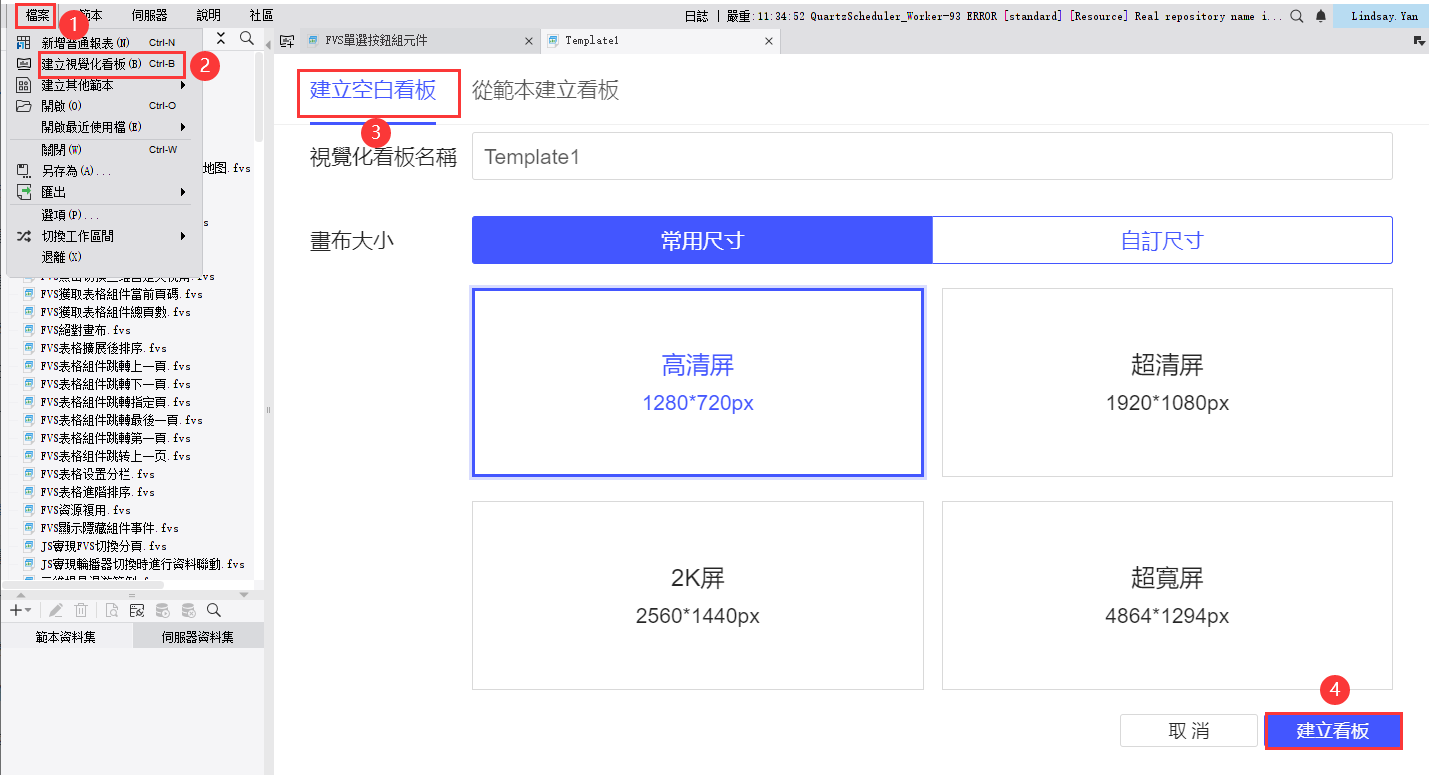This screenshot has width=1429, height=775.
Task: Click the collapse-all icon above the file tree
Action: click(222, 39)
